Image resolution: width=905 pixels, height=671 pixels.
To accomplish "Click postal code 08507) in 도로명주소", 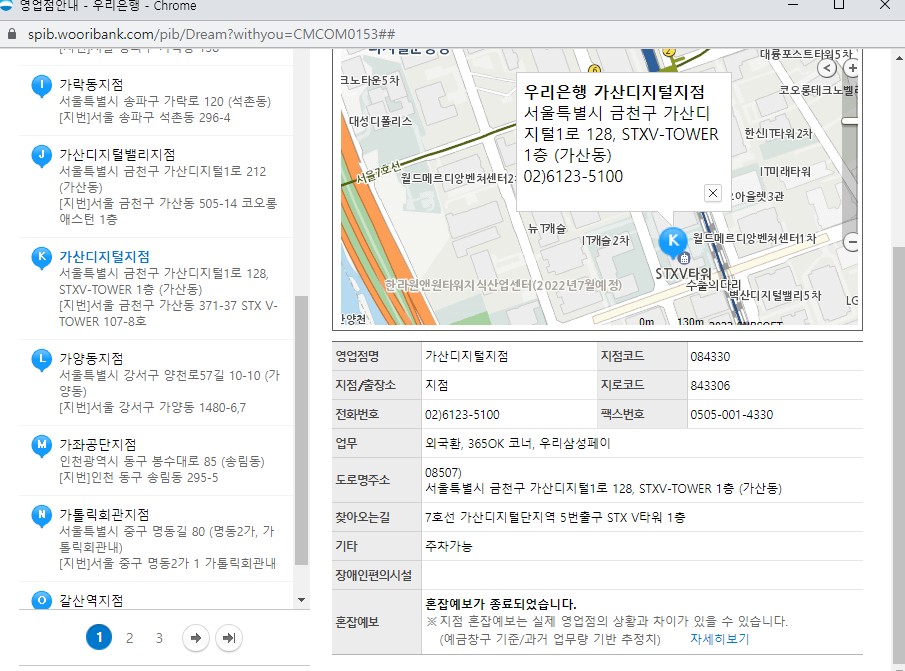I will coord(443,473).
